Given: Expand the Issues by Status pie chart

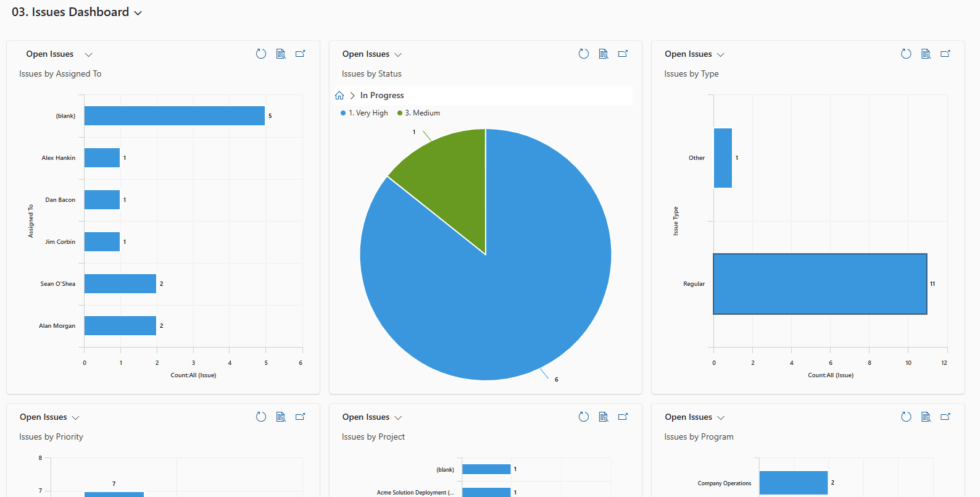Looking at the screenshot, I should pyautogui.click(x=623, y=54).
